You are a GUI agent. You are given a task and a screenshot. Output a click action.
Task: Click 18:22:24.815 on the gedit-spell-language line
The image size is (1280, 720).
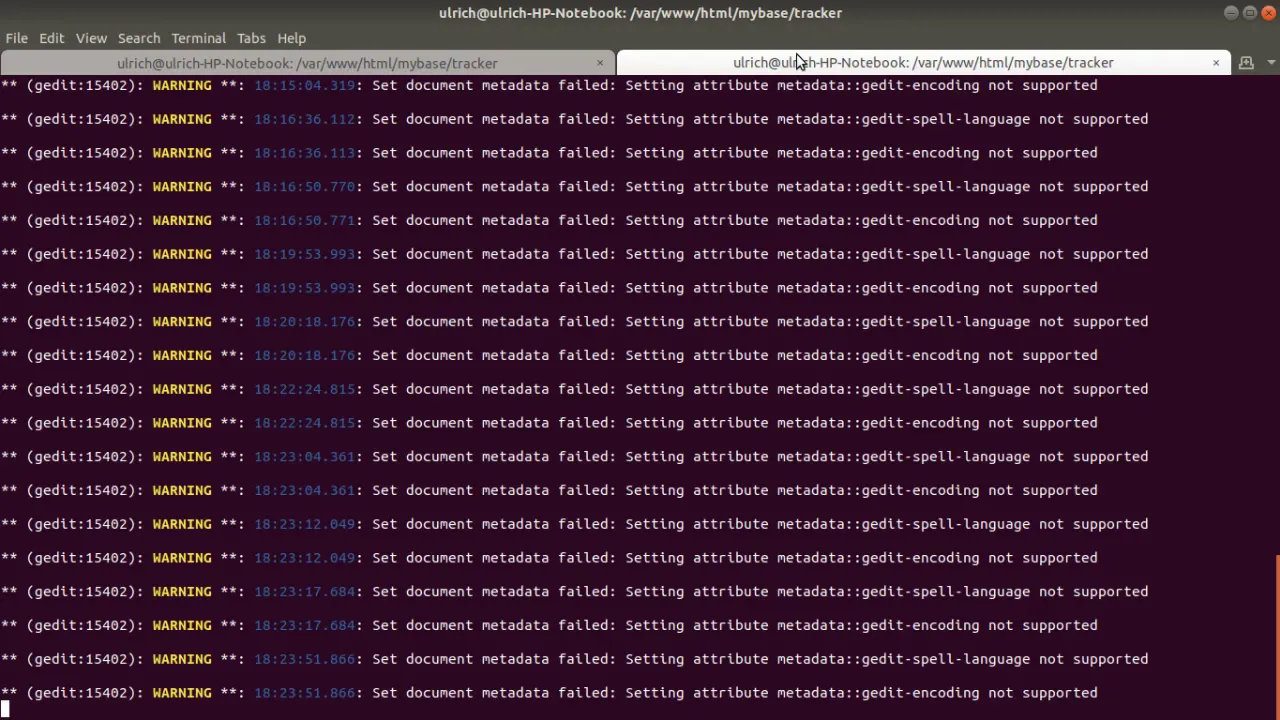pos(305,389)
